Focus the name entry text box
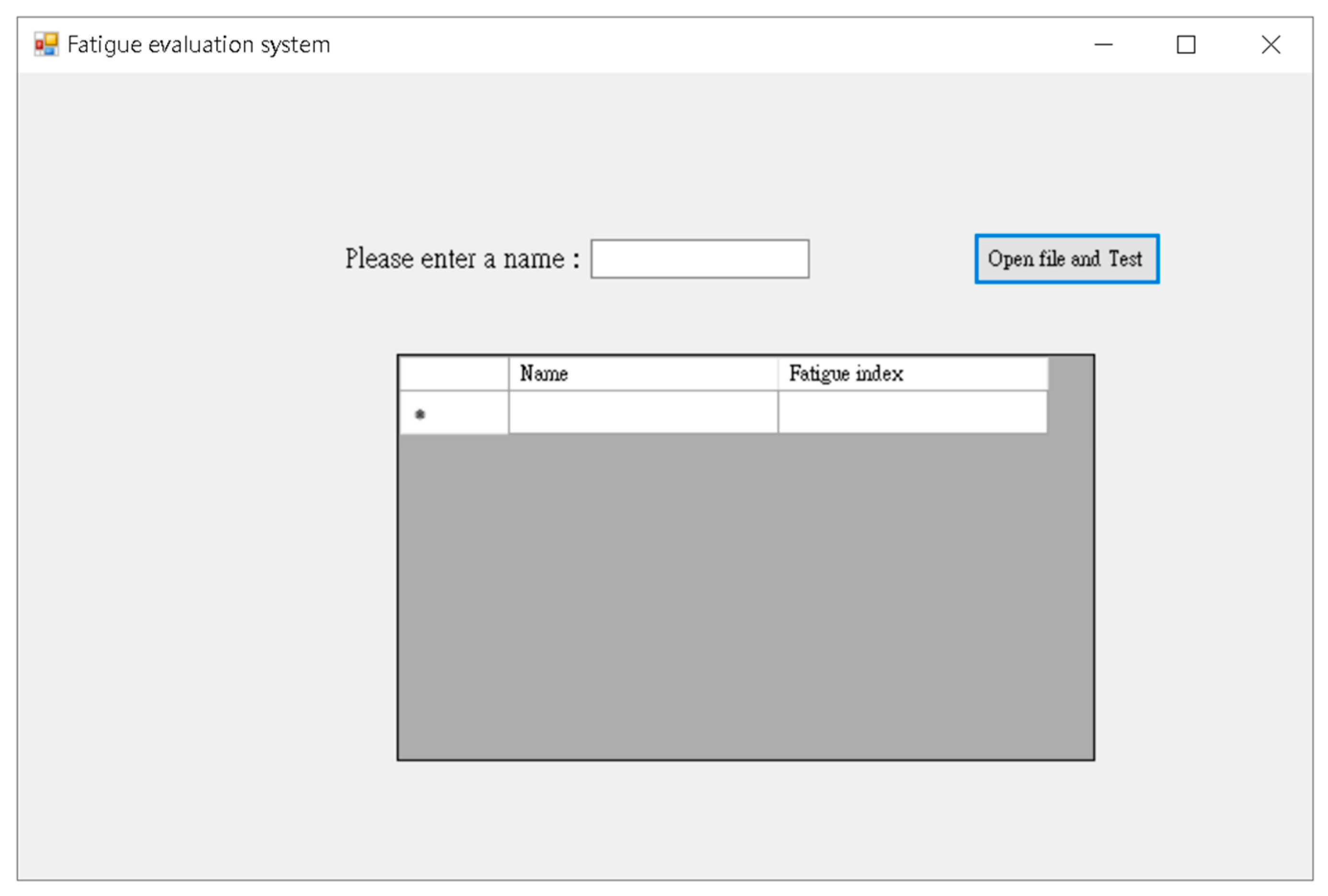The width and height of the screenshot is (1328, 896). click(x=699, y=259)
